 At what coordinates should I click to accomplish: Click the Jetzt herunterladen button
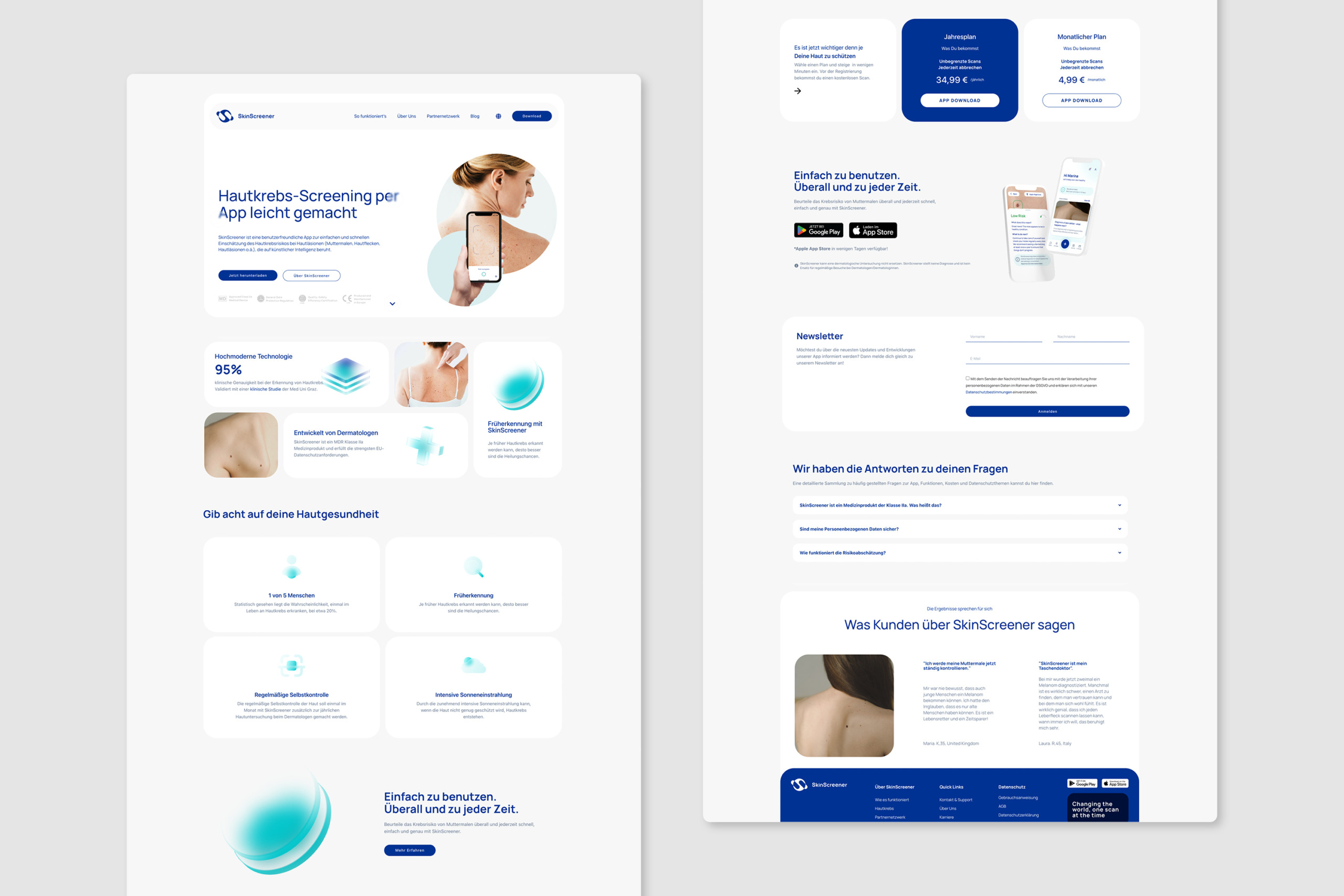[249, 275]
